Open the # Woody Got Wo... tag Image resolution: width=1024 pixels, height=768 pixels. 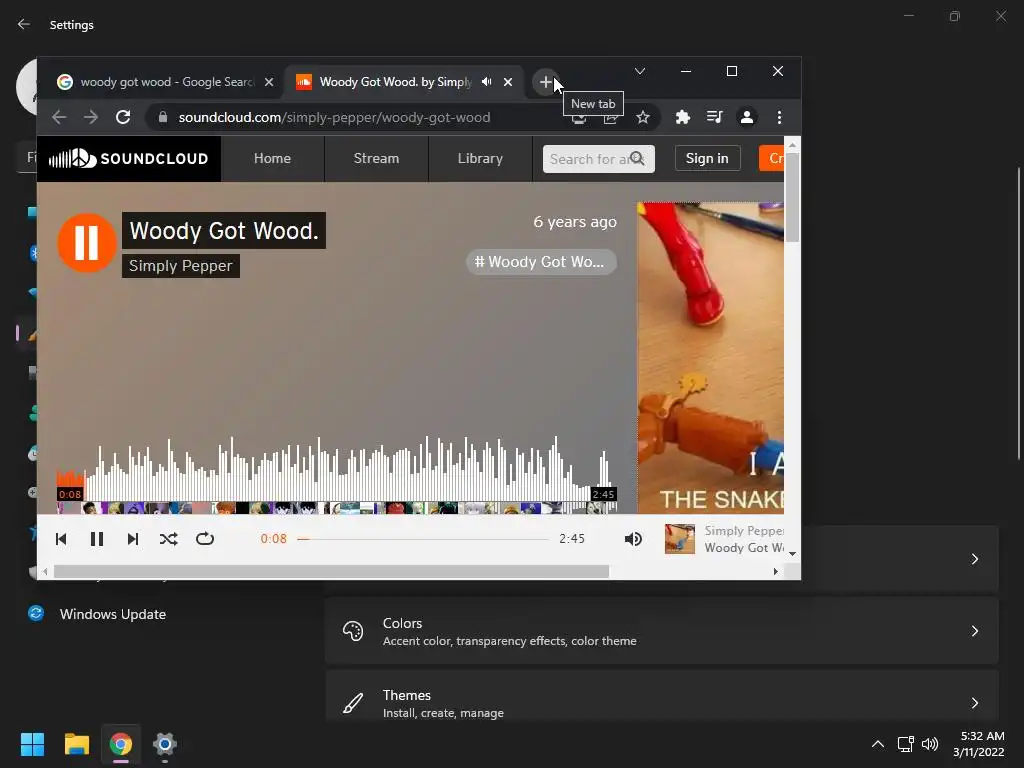click(541, 262)
